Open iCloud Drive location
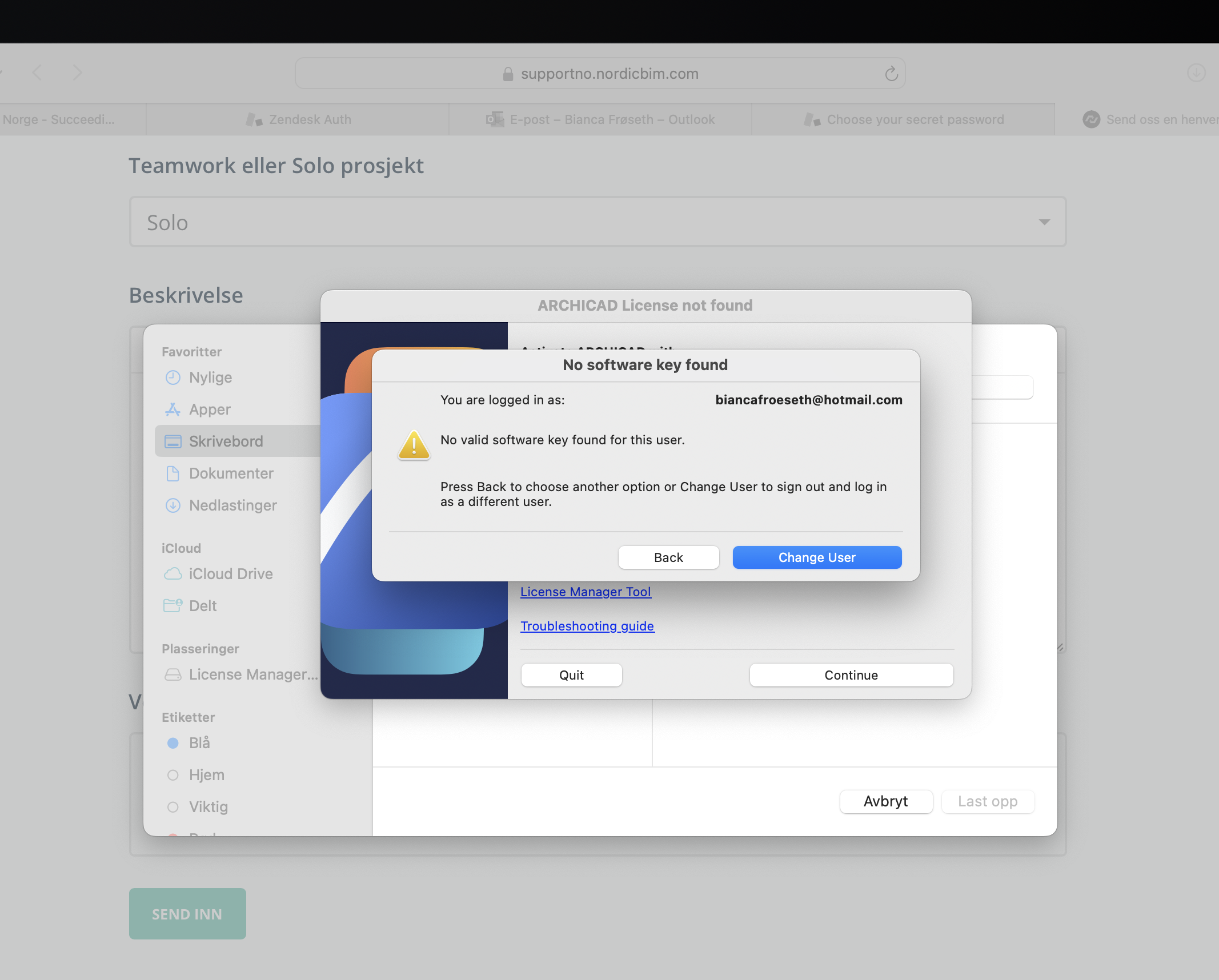Image resolution: width=1219 pixels, height=980 pixels. [231, 574]
